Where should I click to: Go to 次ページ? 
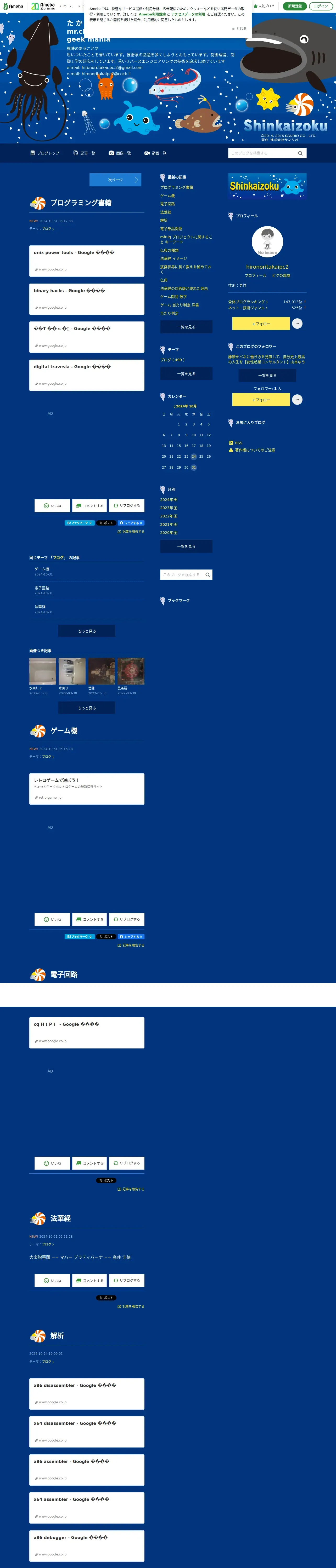click(115, 180)
